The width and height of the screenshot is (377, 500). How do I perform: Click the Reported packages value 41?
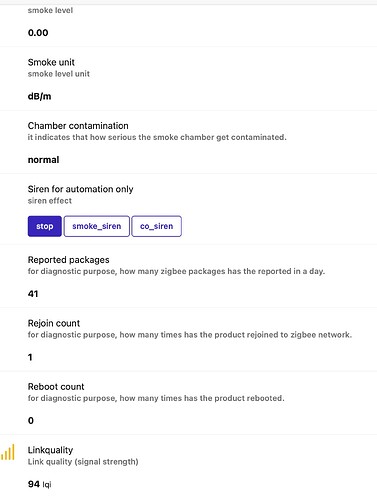(x=33, y=294)
